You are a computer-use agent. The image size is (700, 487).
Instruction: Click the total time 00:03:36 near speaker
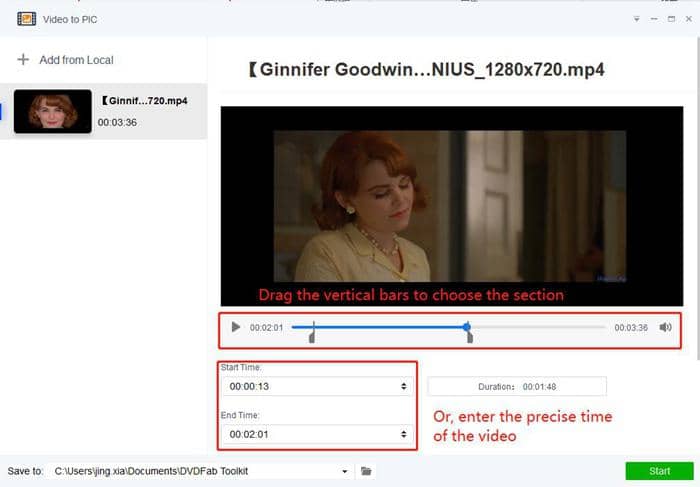pyautogui.click(x=631, y=328)
